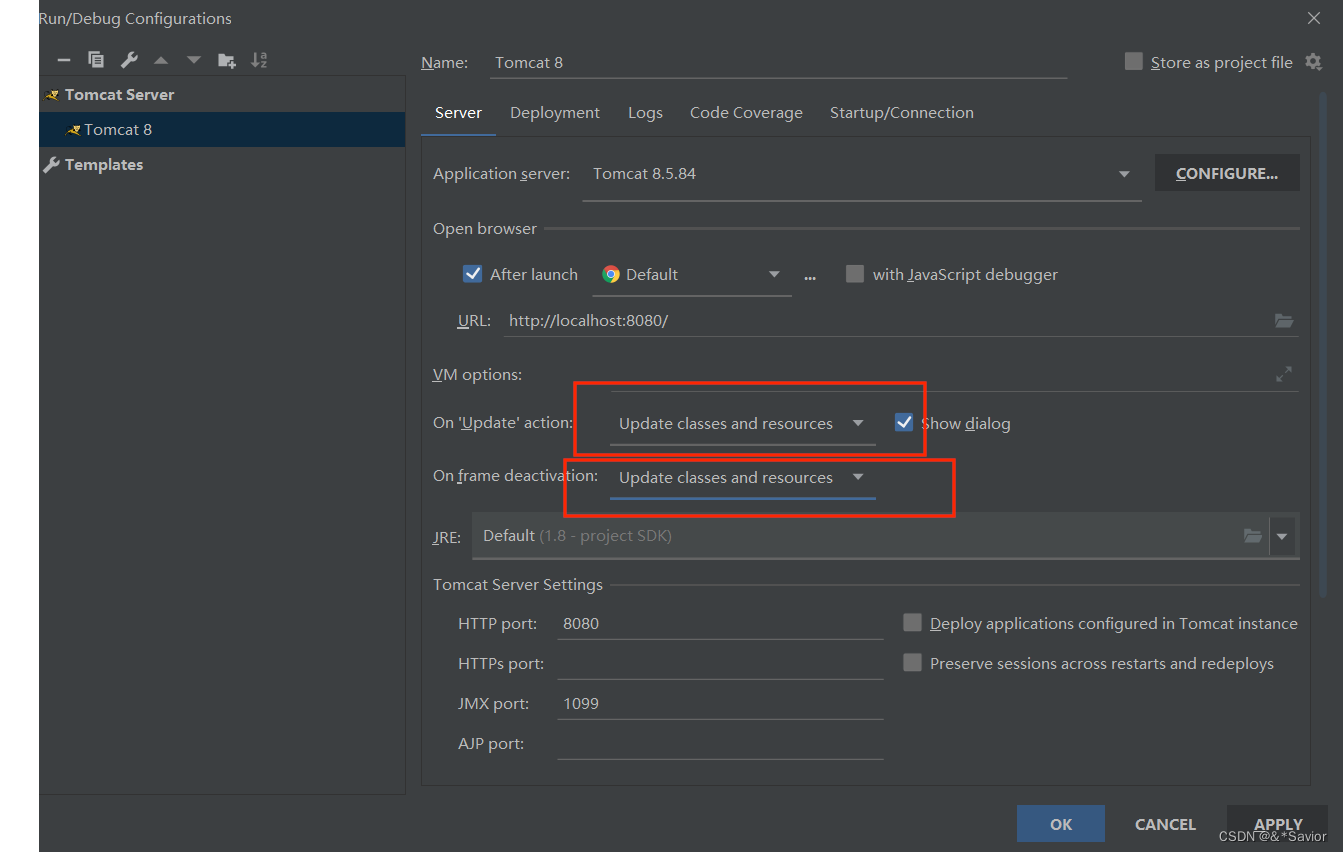
Task: Sort configurations with the sort alphabetically icon
Action: 259,60
